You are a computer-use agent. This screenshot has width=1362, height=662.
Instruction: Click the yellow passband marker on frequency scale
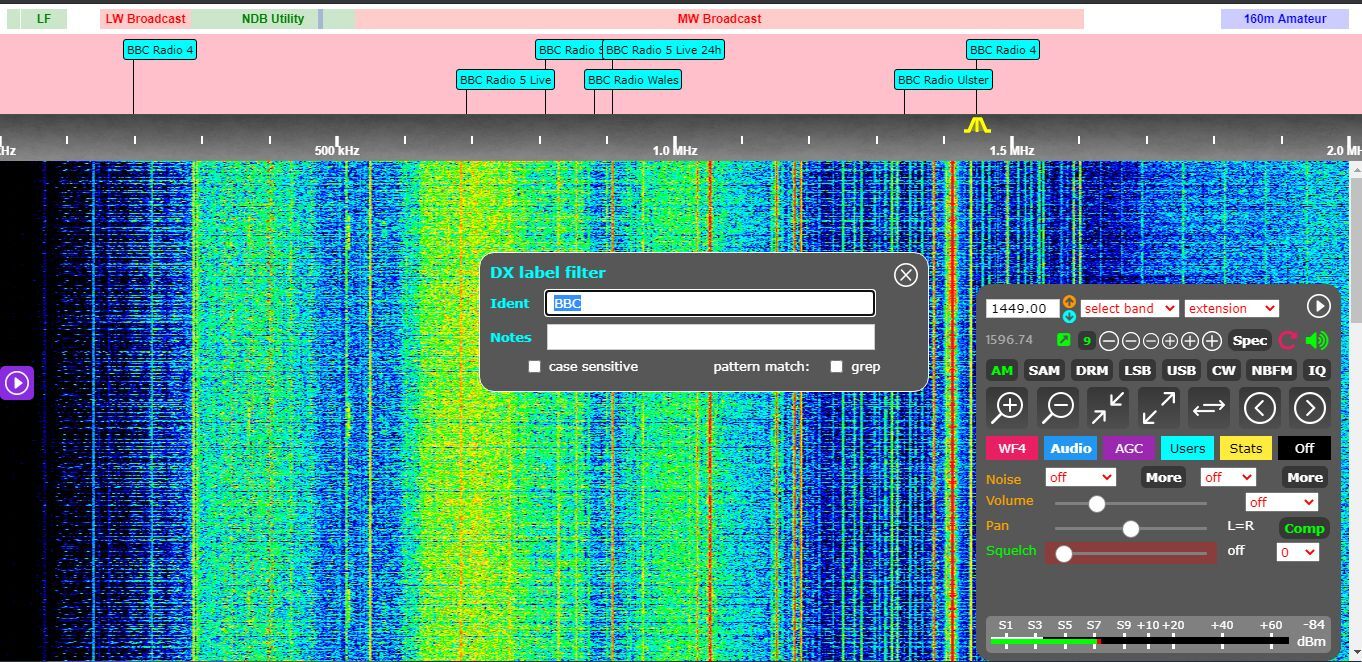(x=977, y=125)
